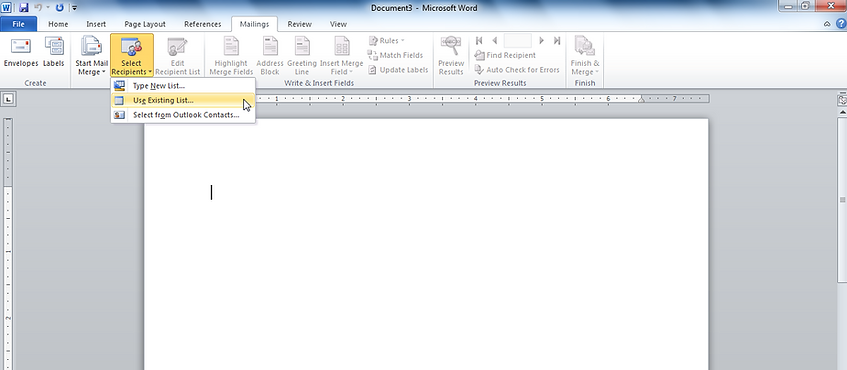Open the Undo history dropdown arrow
The width and height of the screenshot is (847, 370).
tap(48, 8)
